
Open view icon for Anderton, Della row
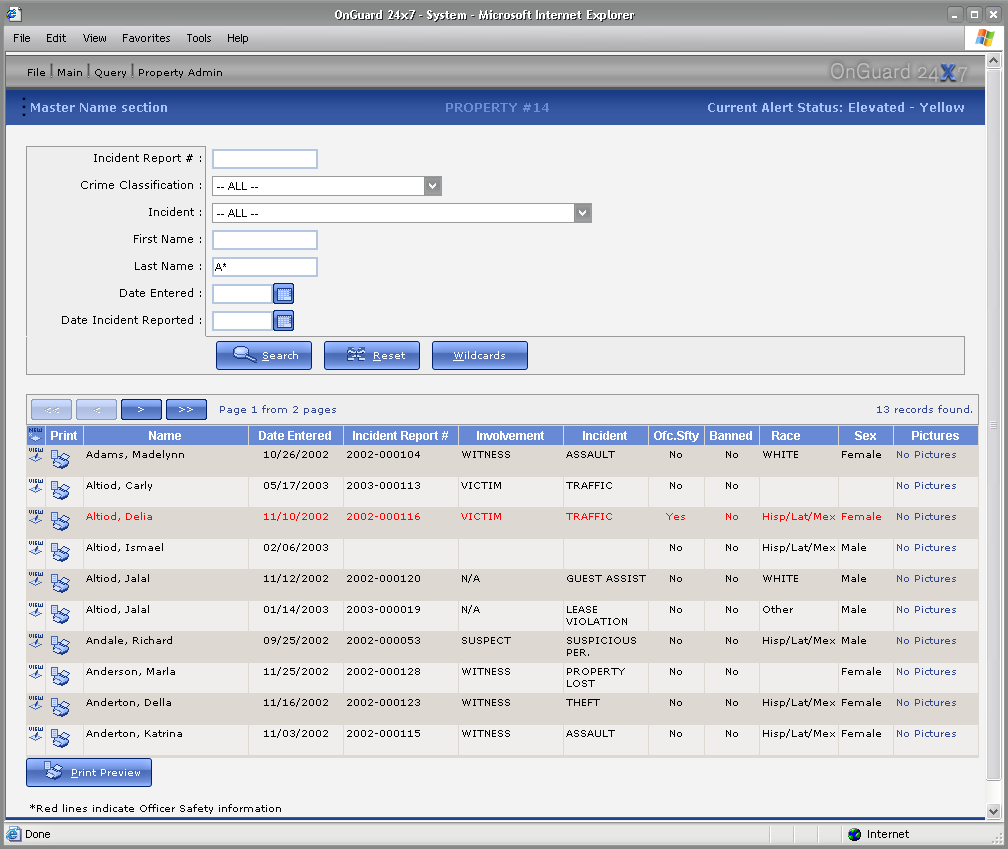pos(35,703)
